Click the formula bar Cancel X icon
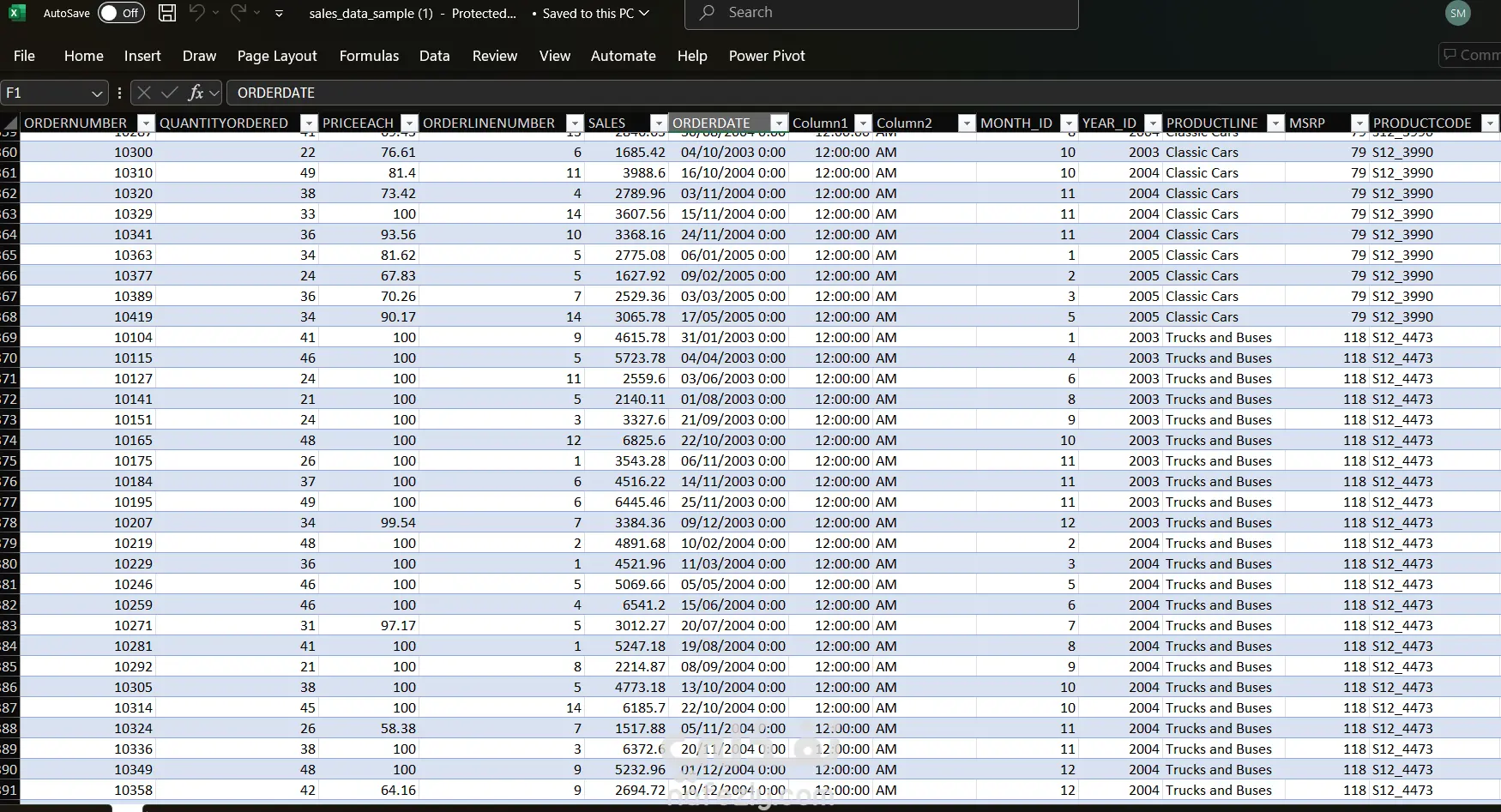 tap(144, 93)
